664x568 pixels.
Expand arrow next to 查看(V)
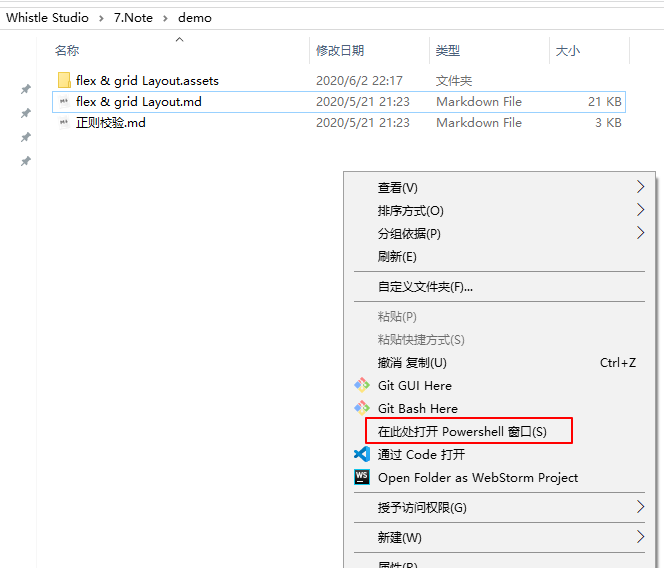(x=641, y=187)
